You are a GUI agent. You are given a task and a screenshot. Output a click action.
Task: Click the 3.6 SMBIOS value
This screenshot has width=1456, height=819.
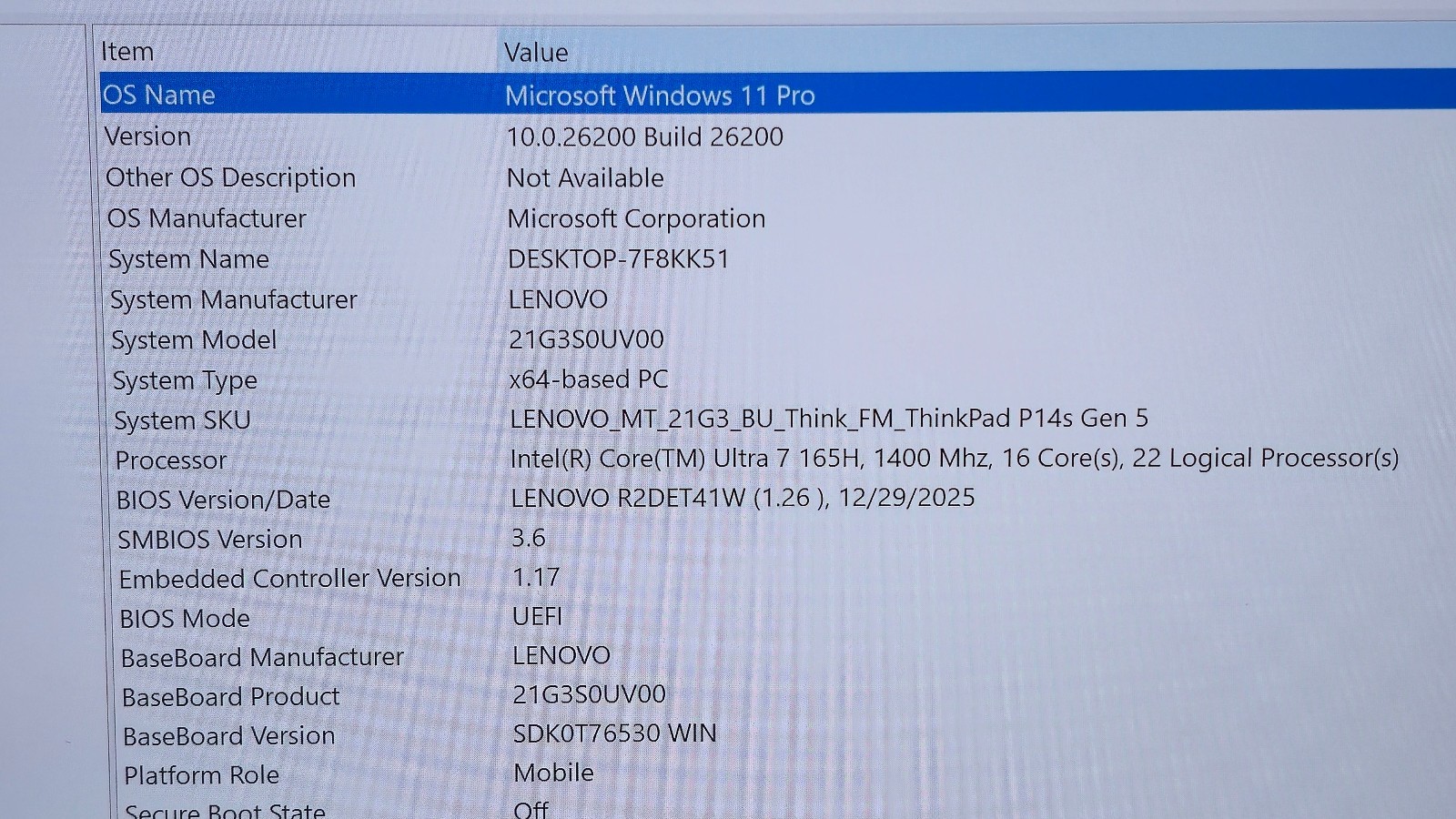coord(529,538)
